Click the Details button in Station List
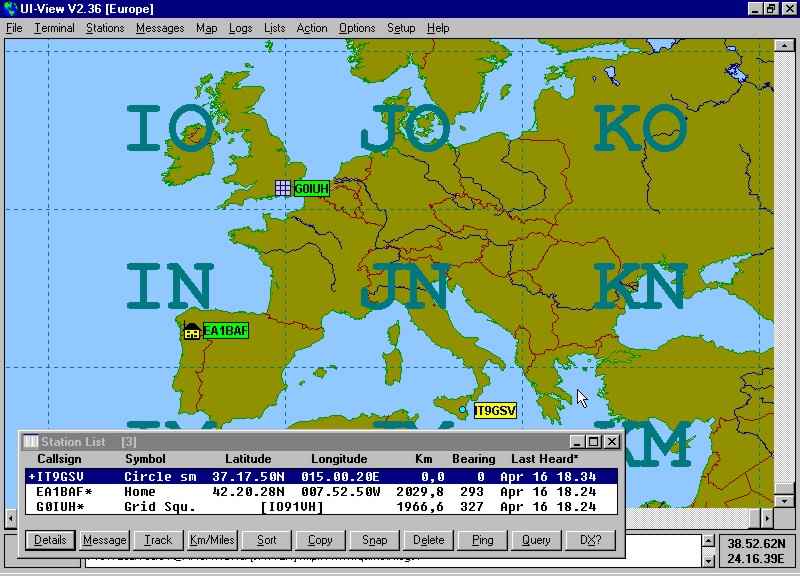 tap(50, 540)
